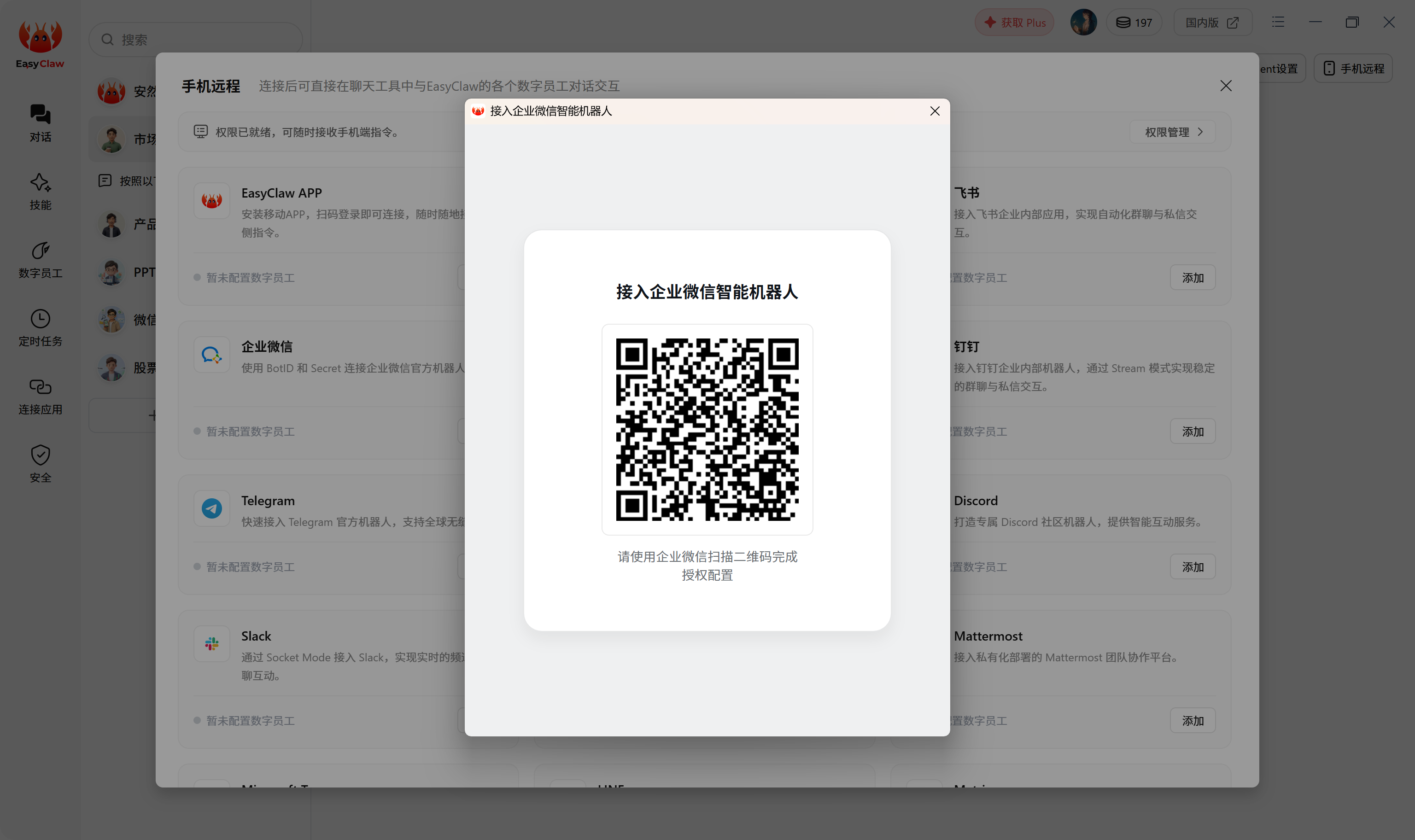The image size is (1415, 840).
Task: Open the 对话 chat section in sidebar
Action: pos(40,123)
